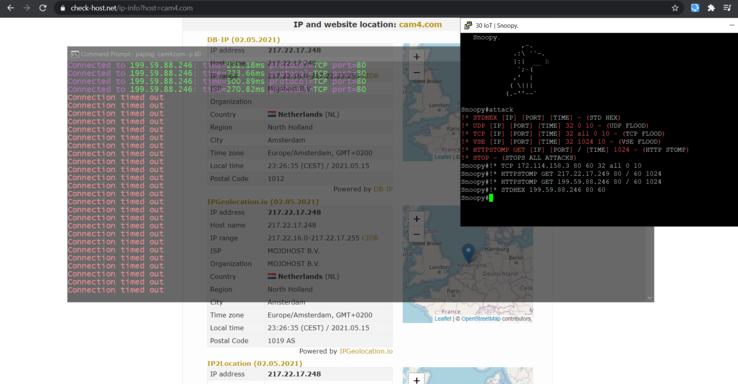Screen dimensions: 738x384
Task: Click the PuTTY icon in Snoopy window title
Action: pyautogui.click(x=468, y=25)
